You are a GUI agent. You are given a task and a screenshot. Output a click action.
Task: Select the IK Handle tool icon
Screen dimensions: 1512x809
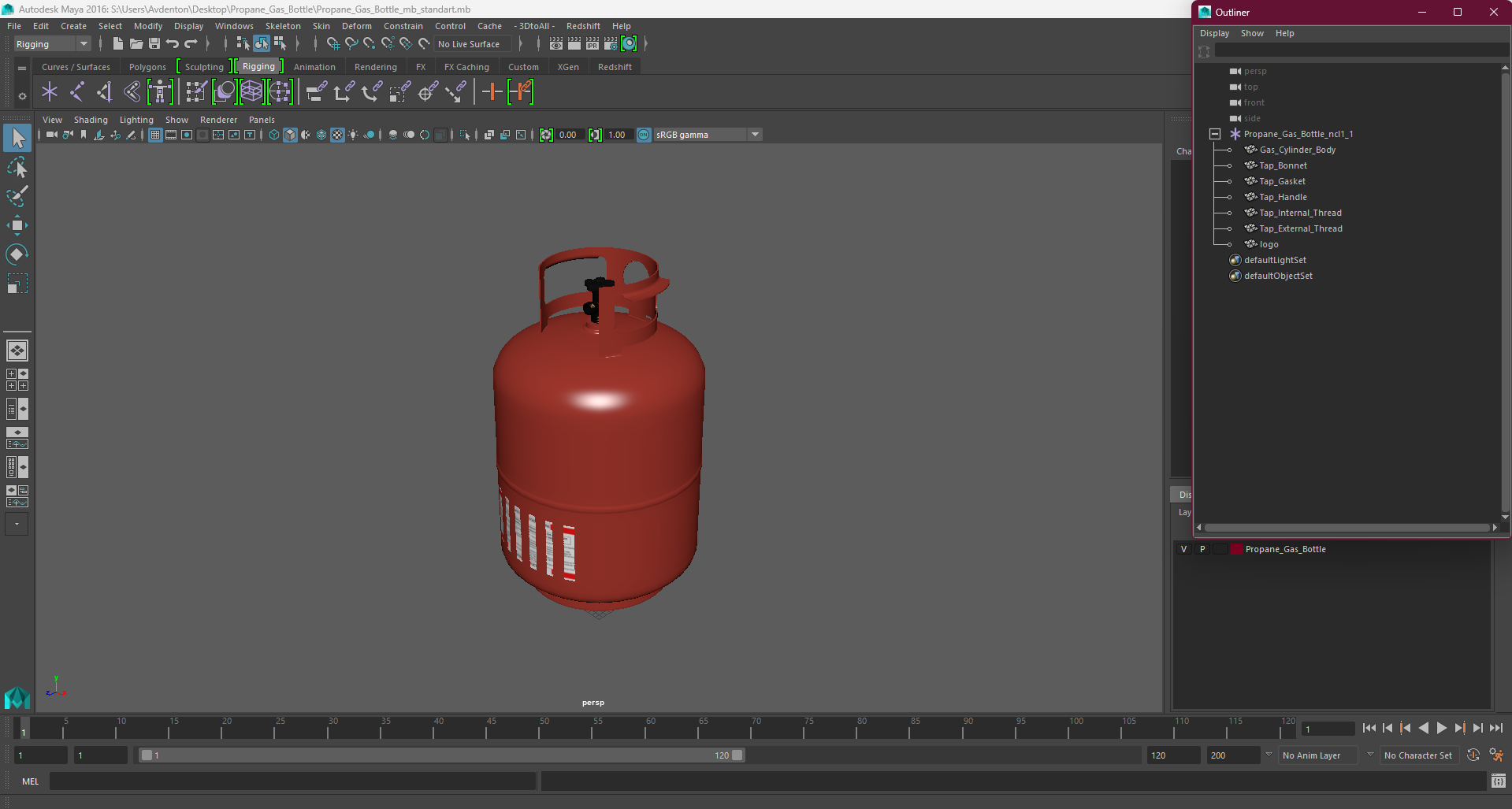coord(105,92)
